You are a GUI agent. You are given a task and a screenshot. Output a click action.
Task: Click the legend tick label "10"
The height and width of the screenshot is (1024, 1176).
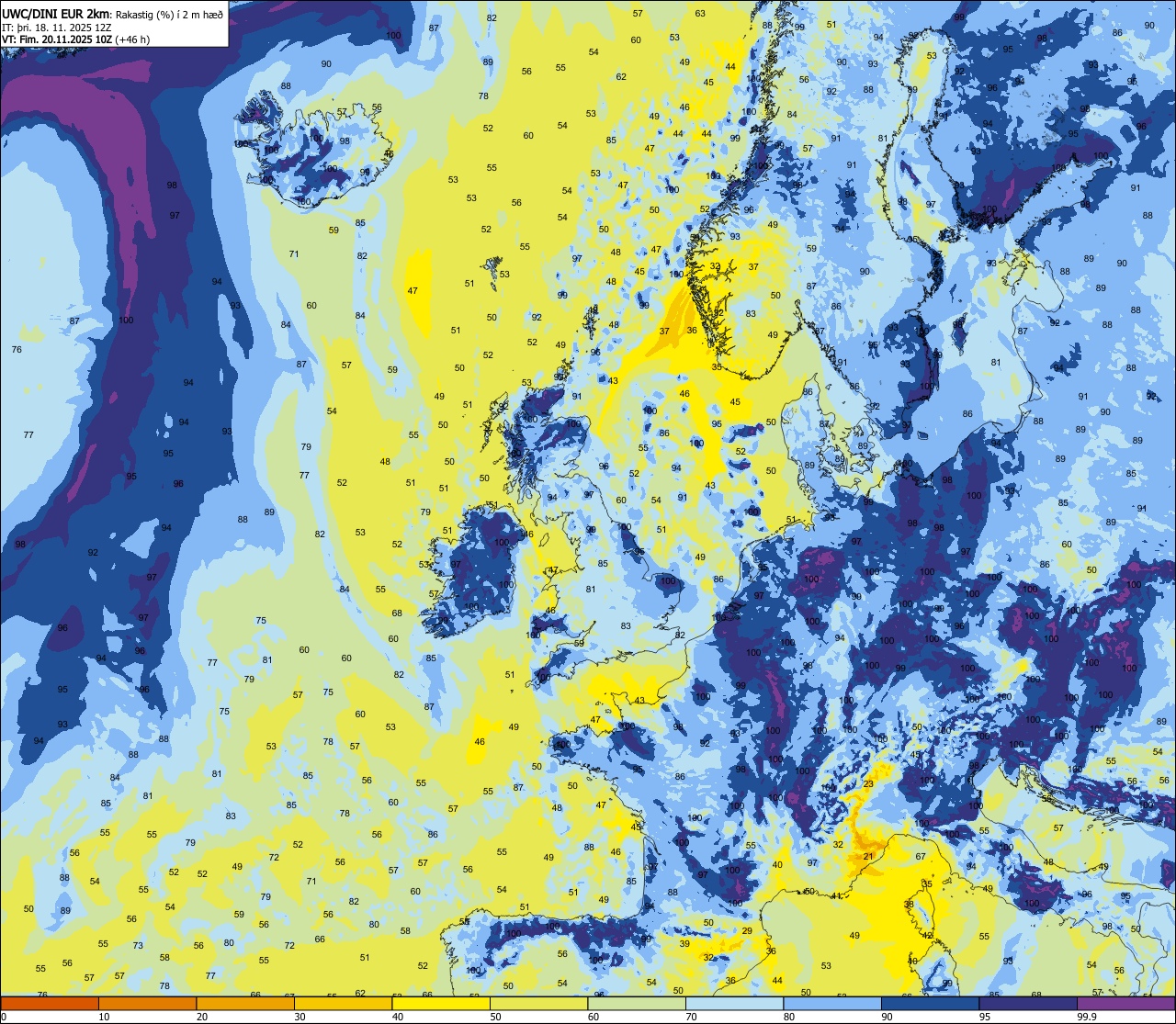104,1017
